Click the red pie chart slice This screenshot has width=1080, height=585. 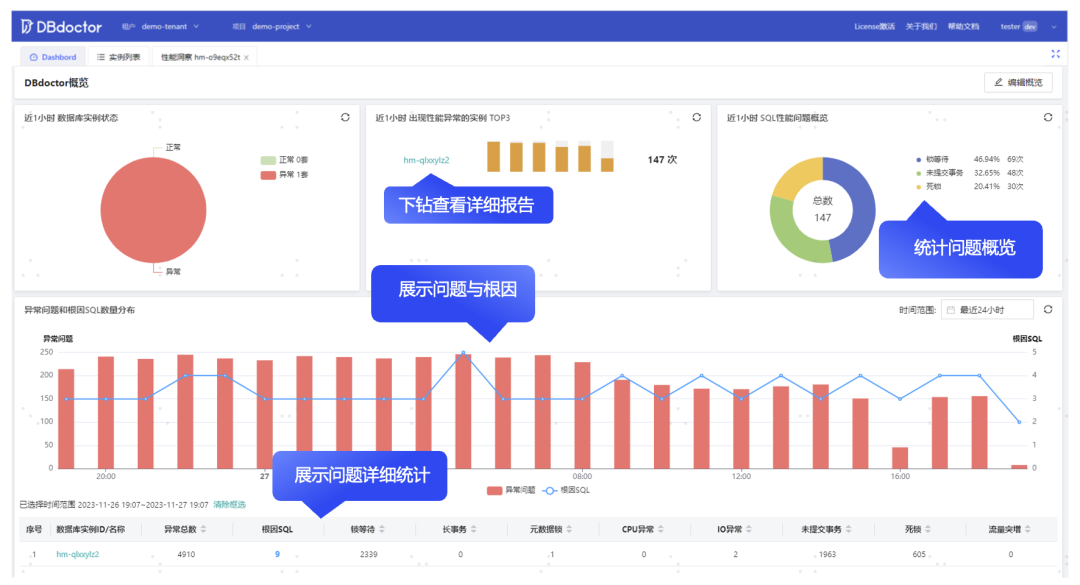[153, 210]
